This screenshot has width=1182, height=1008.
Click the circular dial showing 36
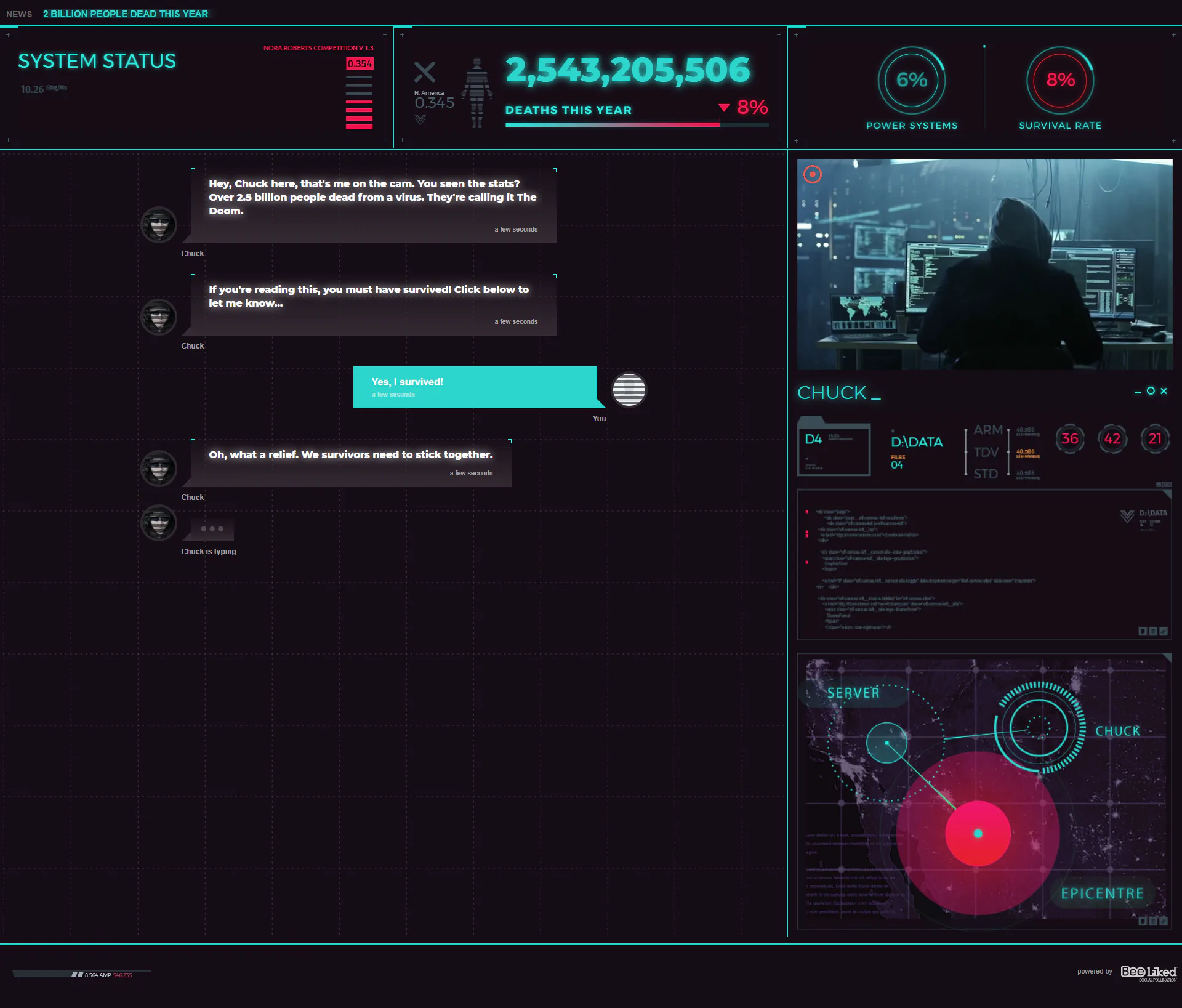[x=1070, y=439]
